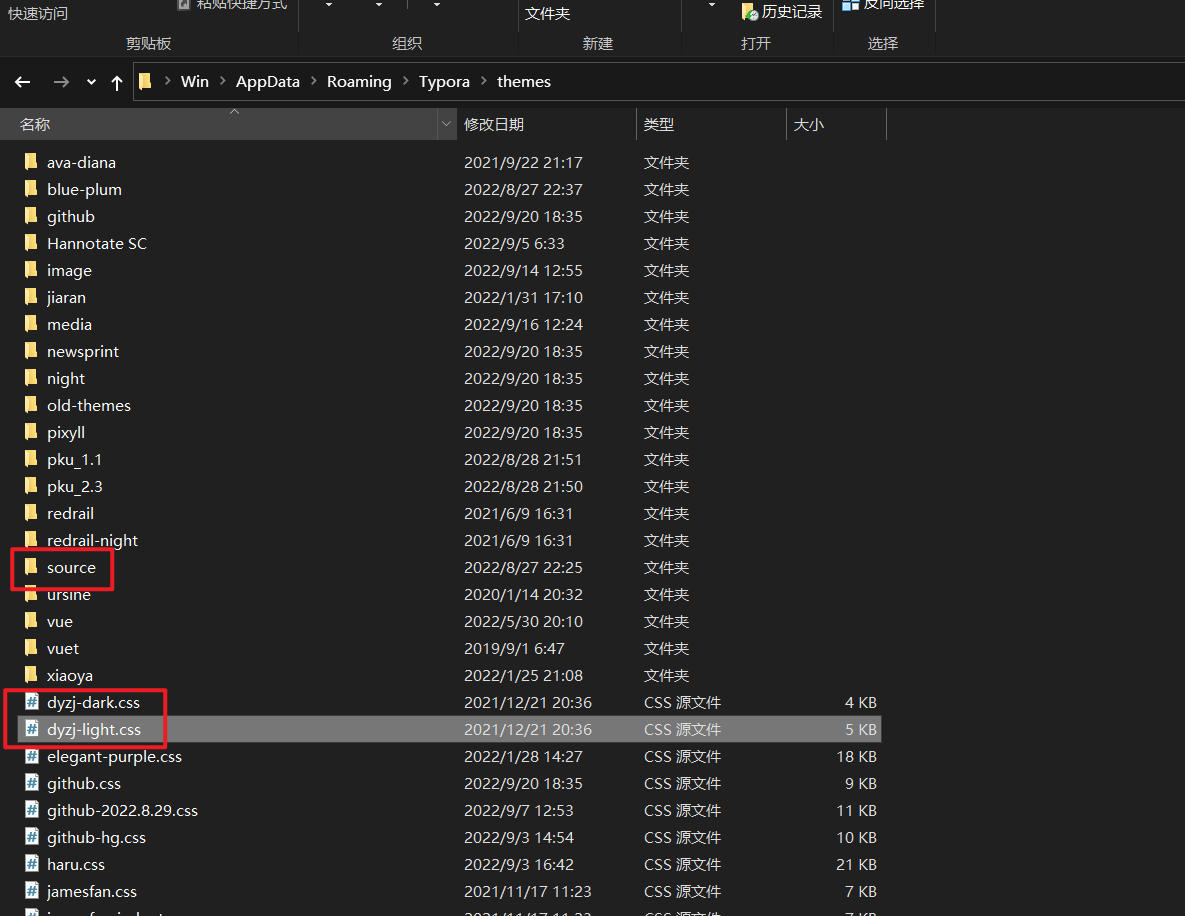The height and width of the screenshot is (916, 1185).
Task: Open the recent locations dropdown arrow
Action: point(91,82)
